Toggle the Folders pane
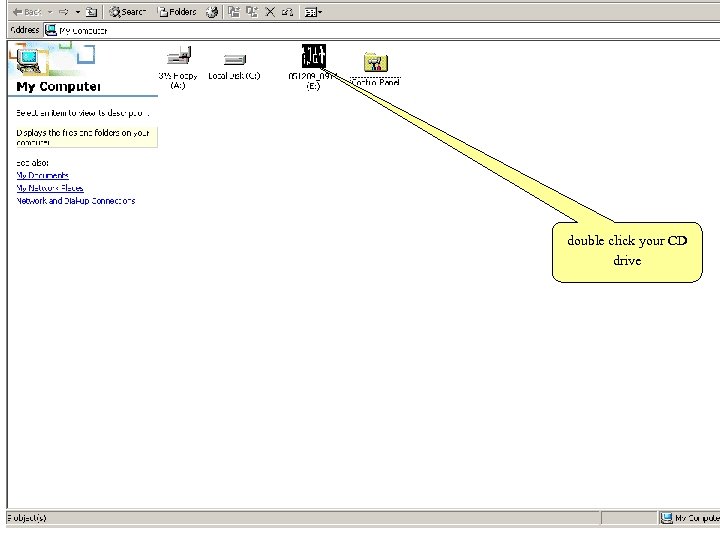Image resolution: width=720 pixels, height=540 pixels. [177, 12]
